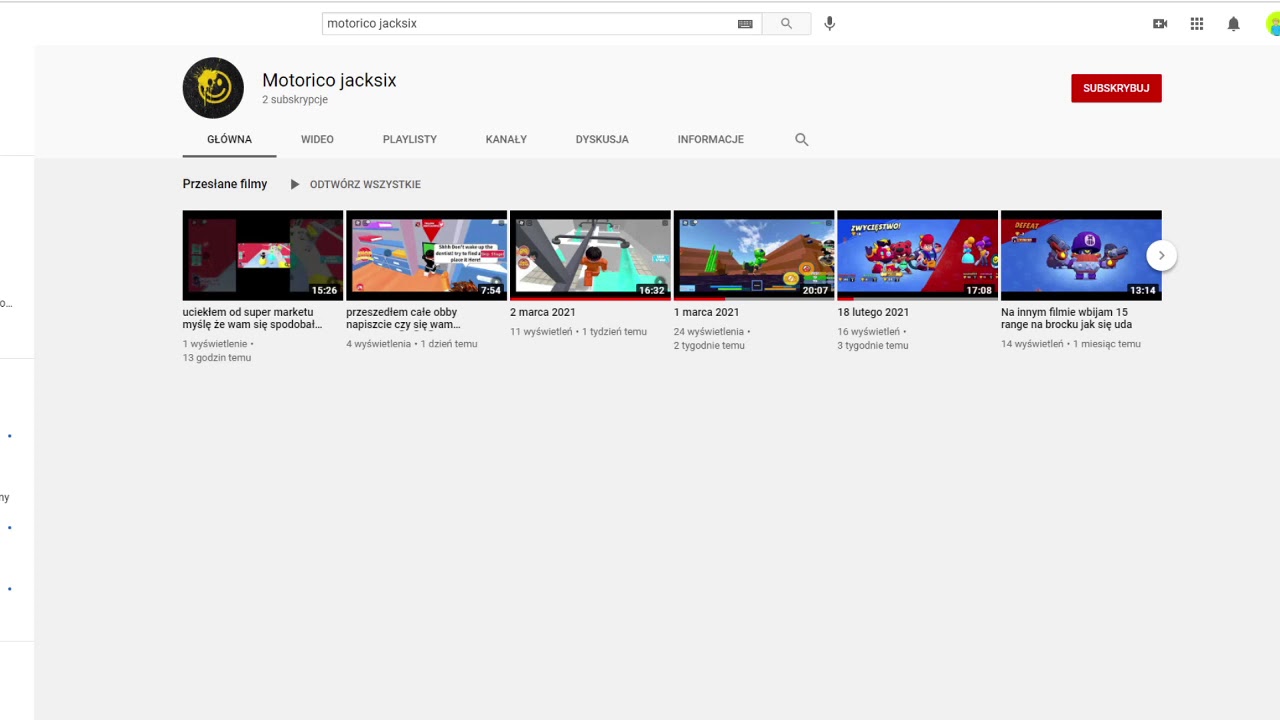Click the Motorico jacksix channel avatar

point(213,88)
